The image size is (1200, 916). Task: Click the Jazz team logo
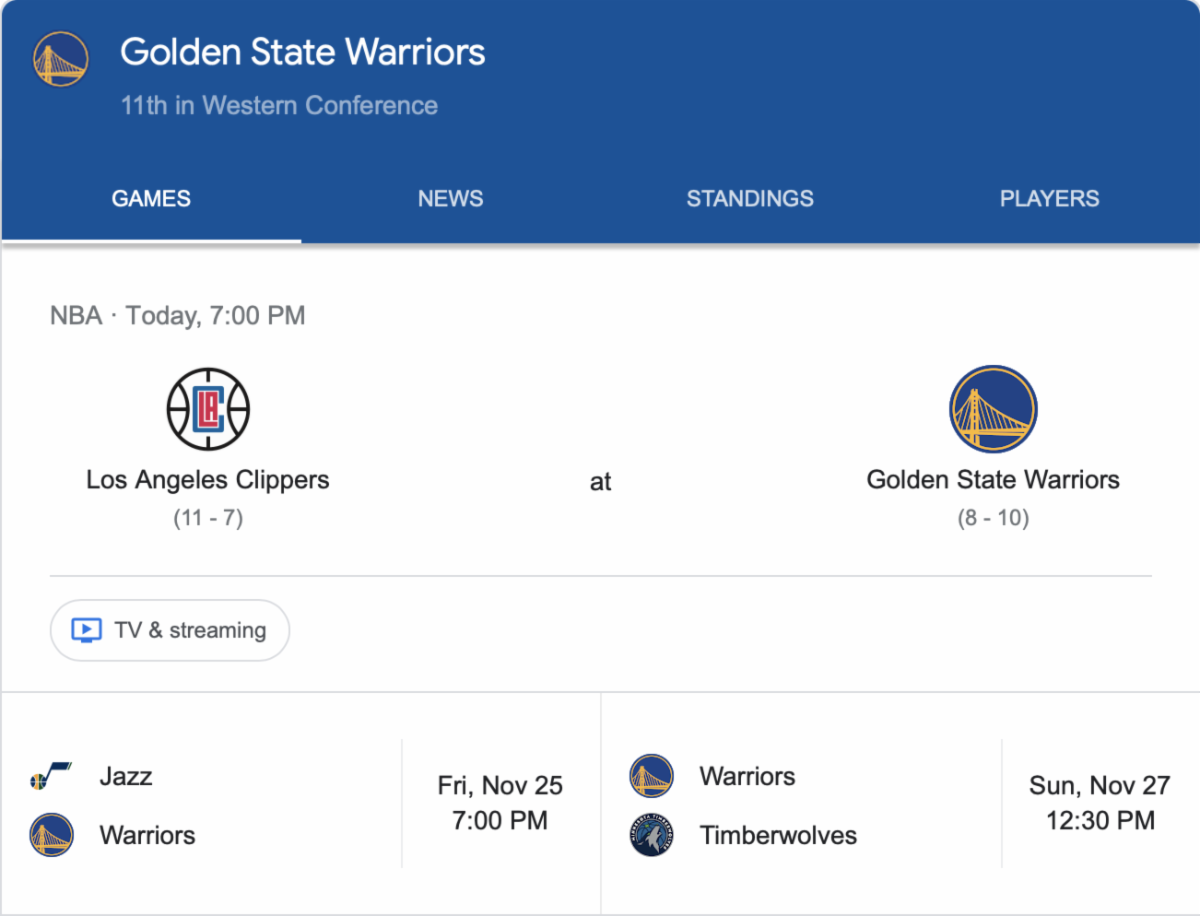click(x=51, y=776)
